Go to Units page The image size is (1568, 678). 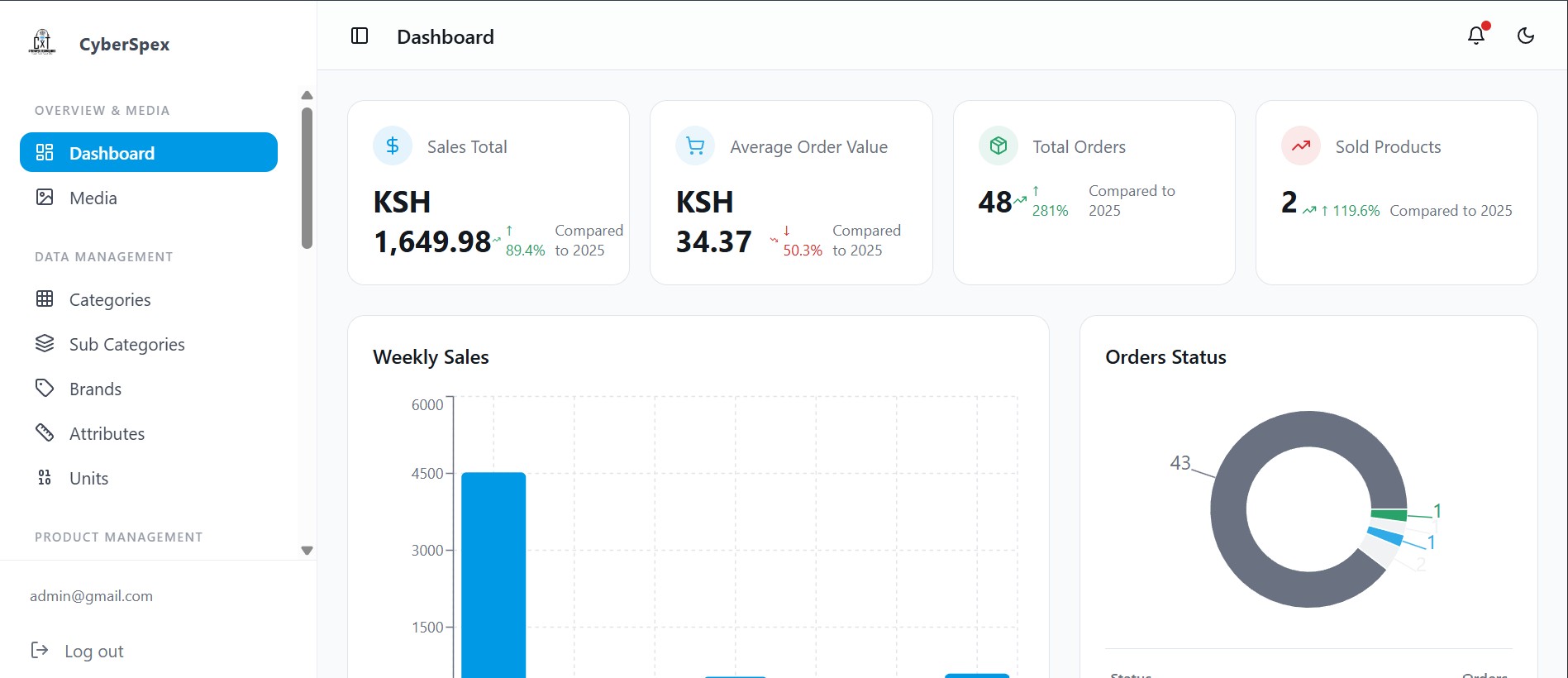(x=149, y=478)
